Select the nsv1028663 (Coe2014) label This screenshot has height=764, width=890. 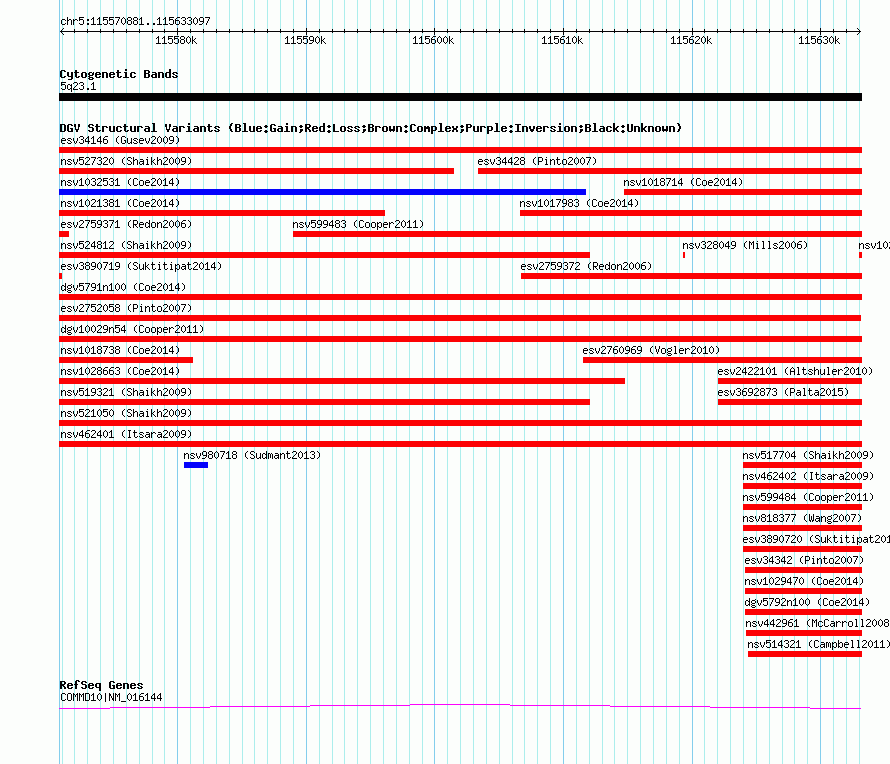(120, 371)
